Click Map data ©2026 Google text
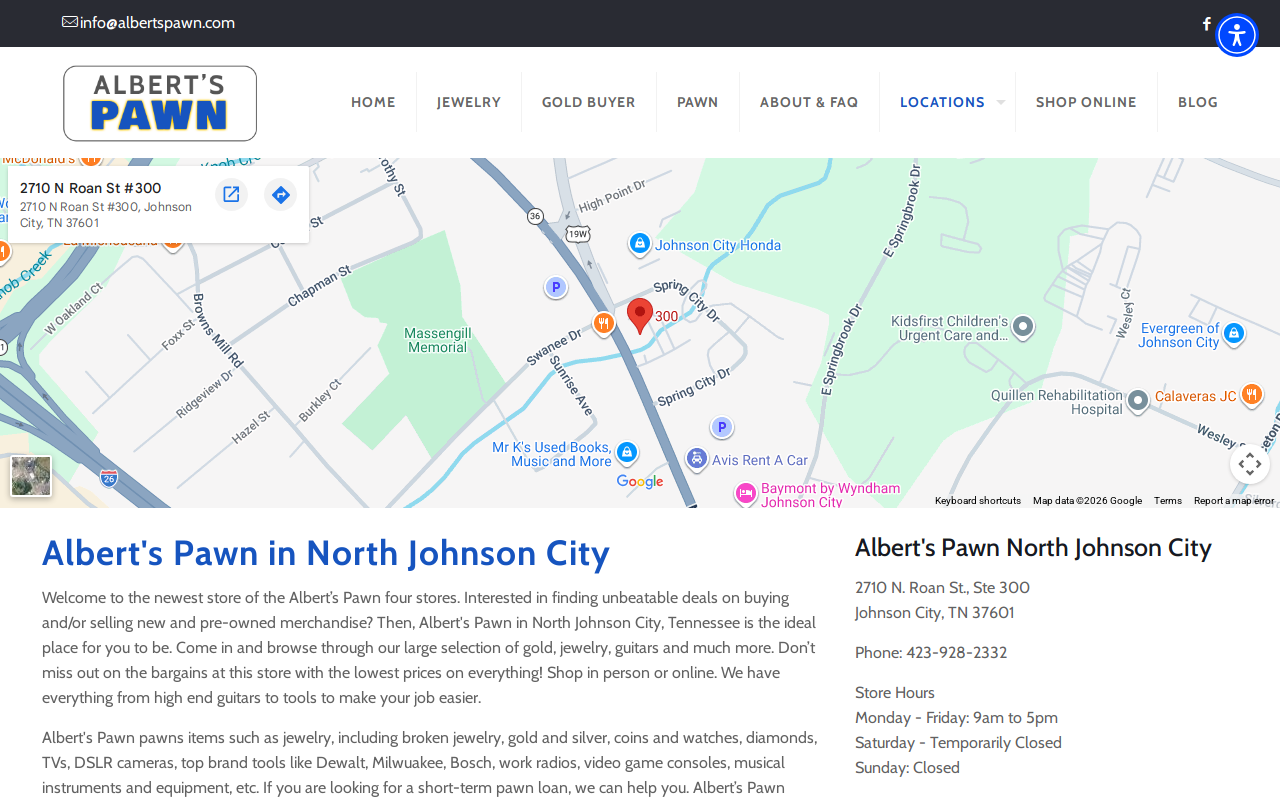Image resolution: width=1280 pixels, height=800 pixels. (1087, 501)
